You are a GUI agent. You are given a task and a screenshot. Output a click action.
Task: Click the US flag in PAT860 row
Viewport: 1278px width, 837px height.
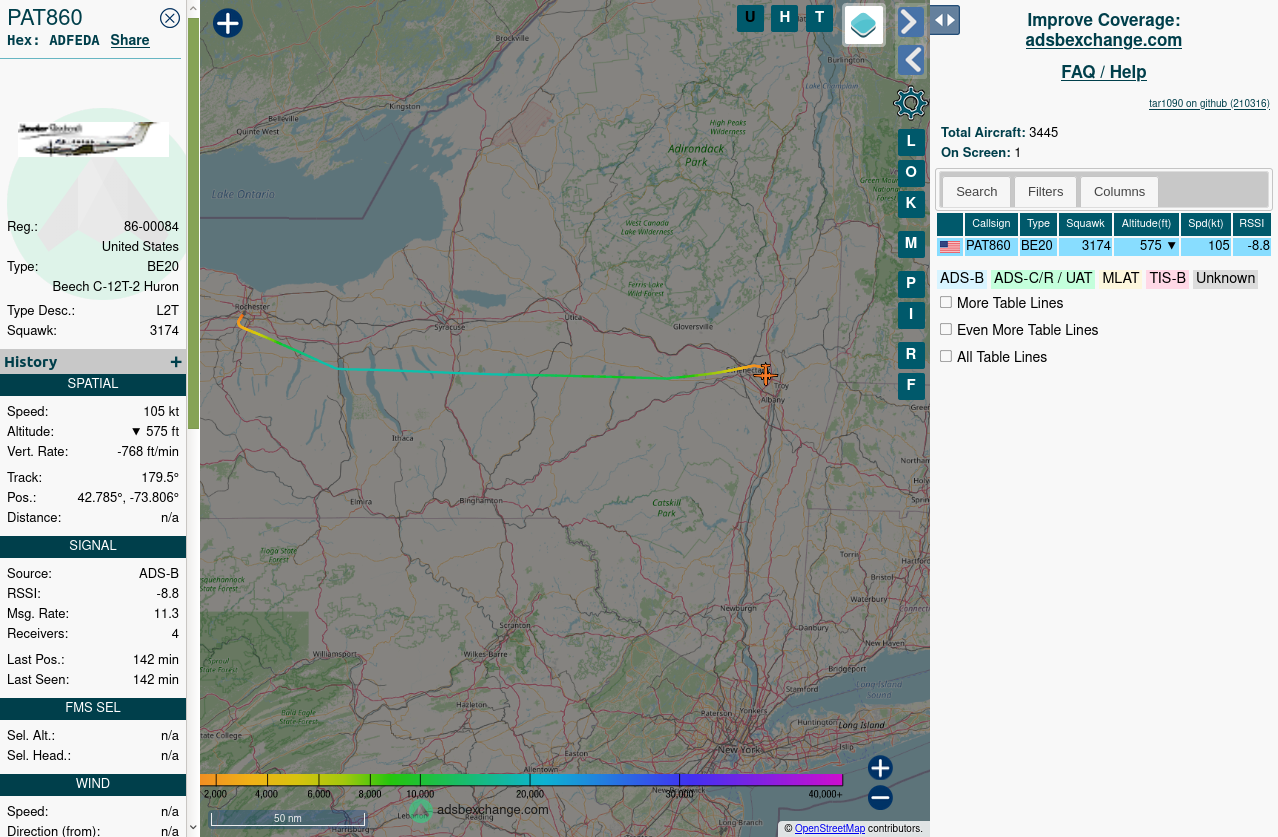pyautogui.click(x=950, y=246)
